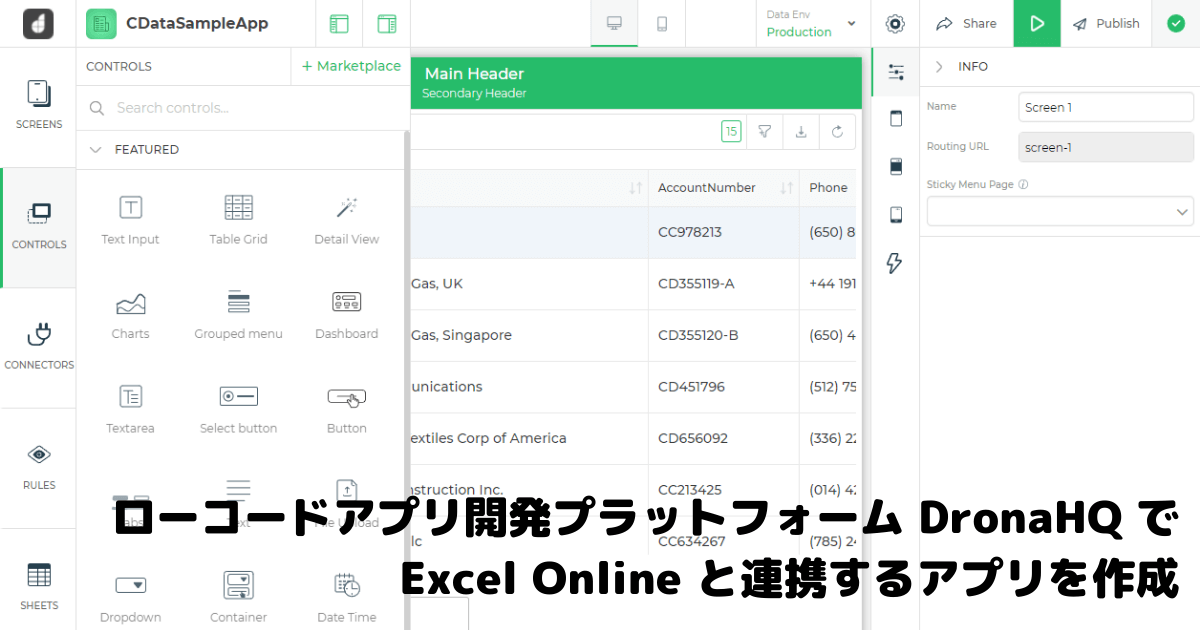
Task: Select the Container control
Action: click(238, 598)
